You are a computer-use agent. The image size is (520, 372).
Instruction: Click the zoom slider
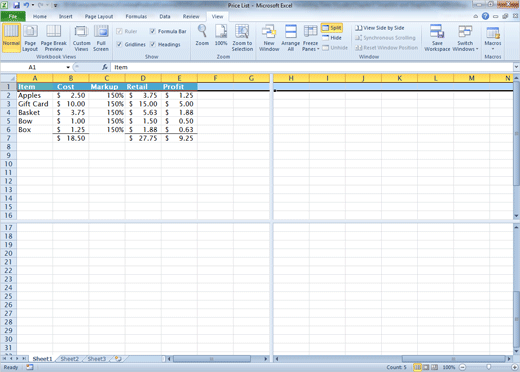coord(488,367)
